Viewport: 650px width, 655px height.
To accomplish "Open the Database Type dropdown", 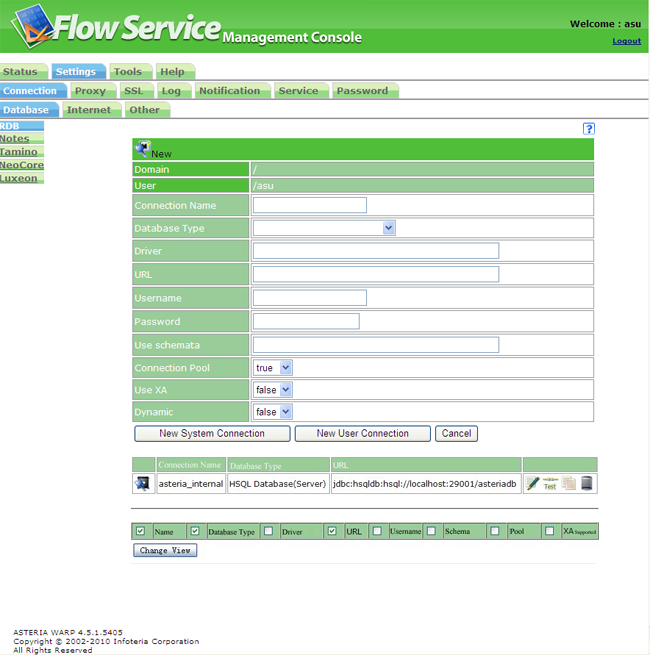I will (324, 228).
